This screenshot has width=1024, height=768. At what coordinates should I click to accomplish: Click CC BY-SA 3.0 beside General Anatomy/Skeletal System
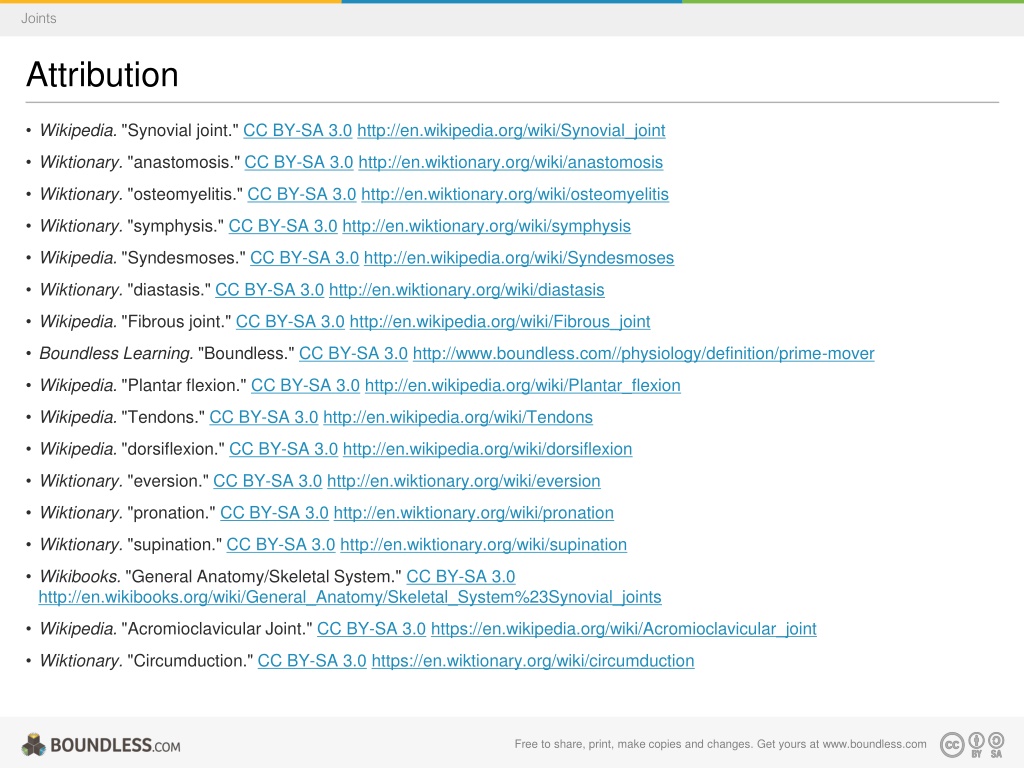(461, 577)
